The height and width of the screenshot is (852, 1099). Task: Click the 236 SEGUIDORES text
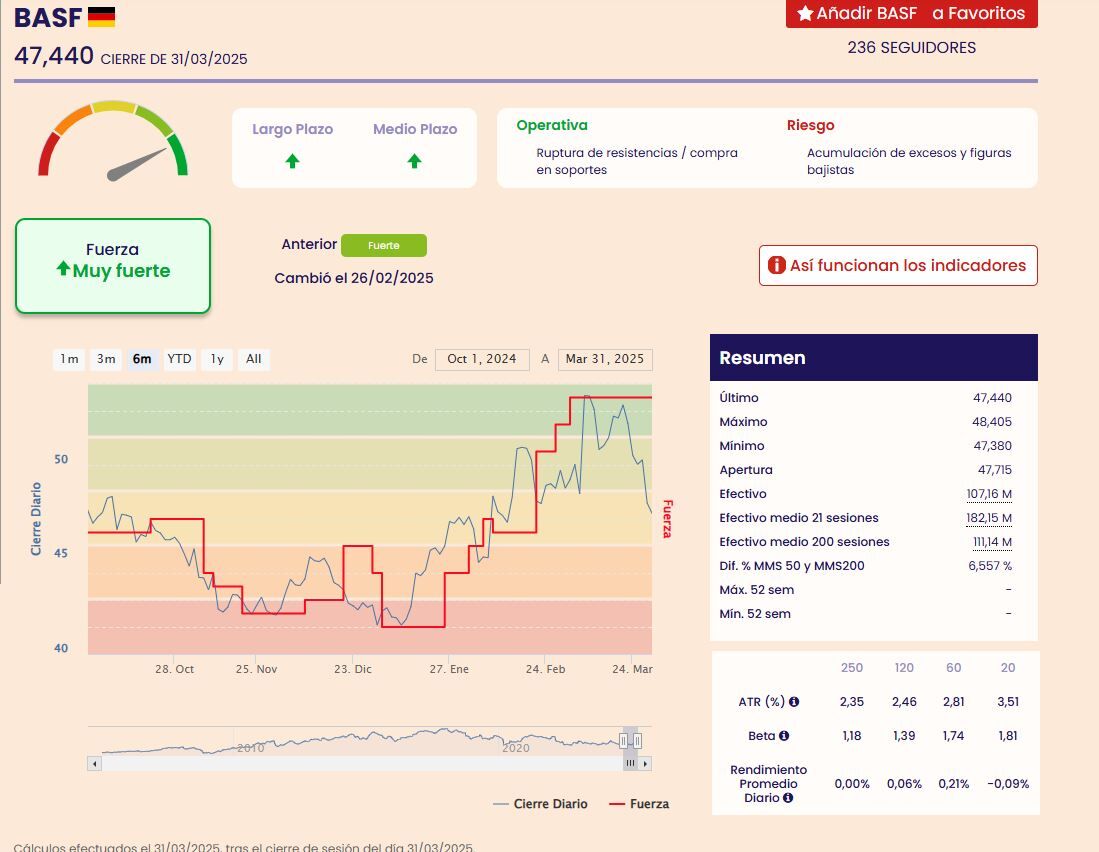coord(911,48)
